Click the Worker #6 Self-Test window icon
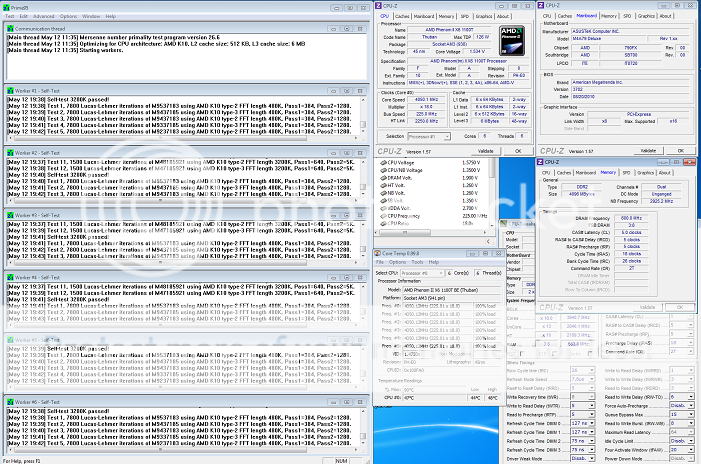 [10, 402]
